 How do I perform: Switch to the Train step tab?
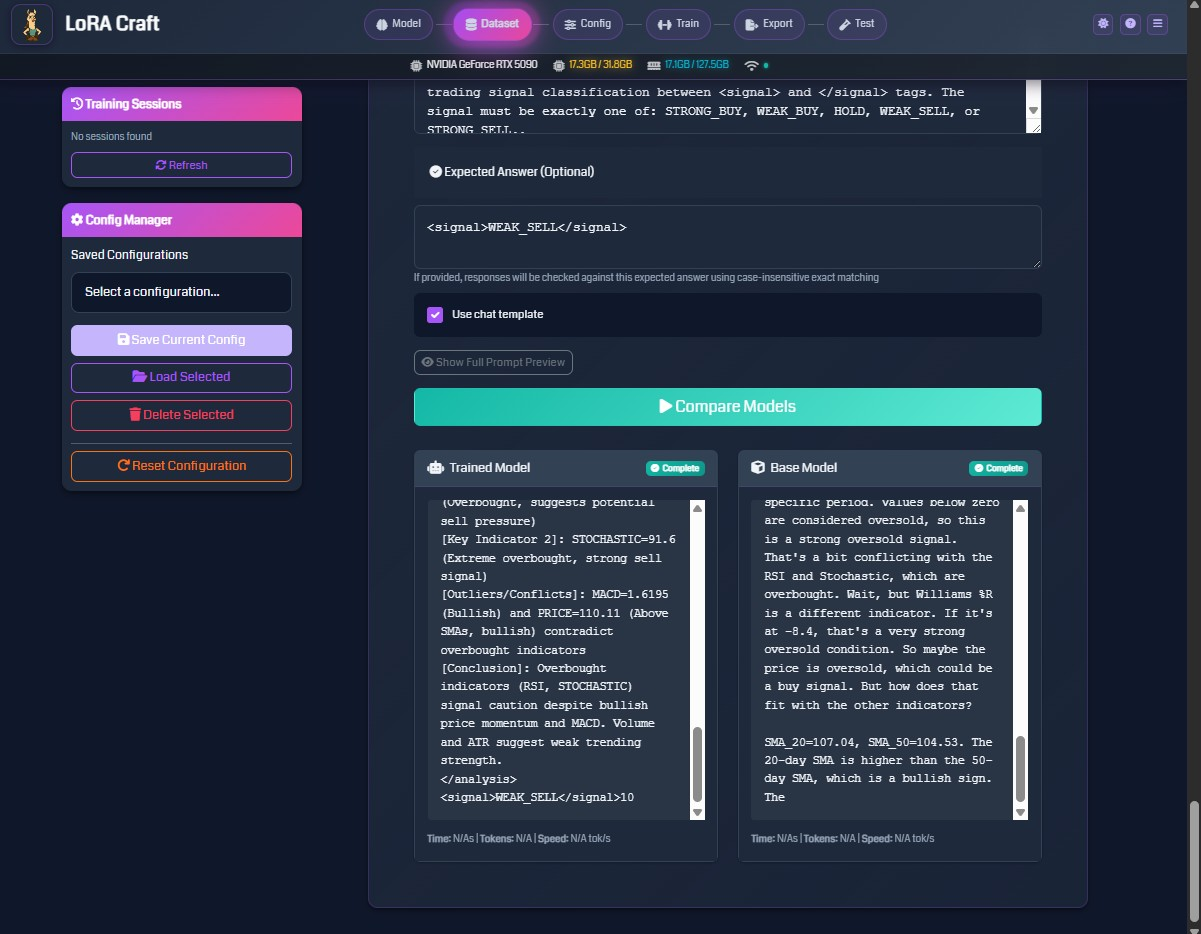(x=677, y=24)
